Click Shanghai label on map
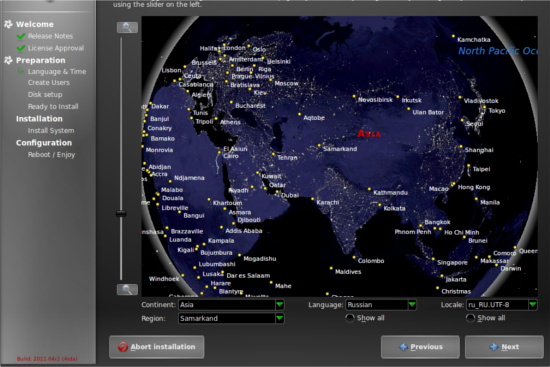The image size is (550, 367). (479, 150)
